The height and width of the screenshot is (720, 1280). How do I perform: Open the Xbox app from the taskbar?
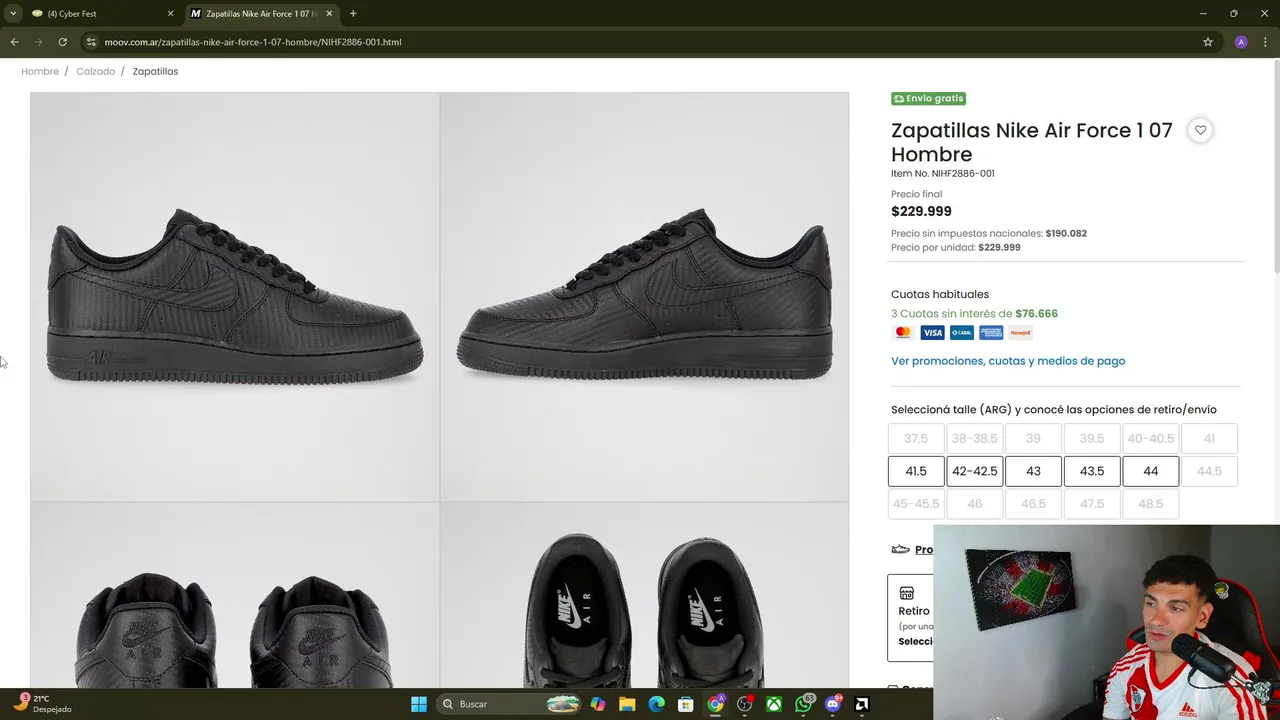click(x=774, y=704)
